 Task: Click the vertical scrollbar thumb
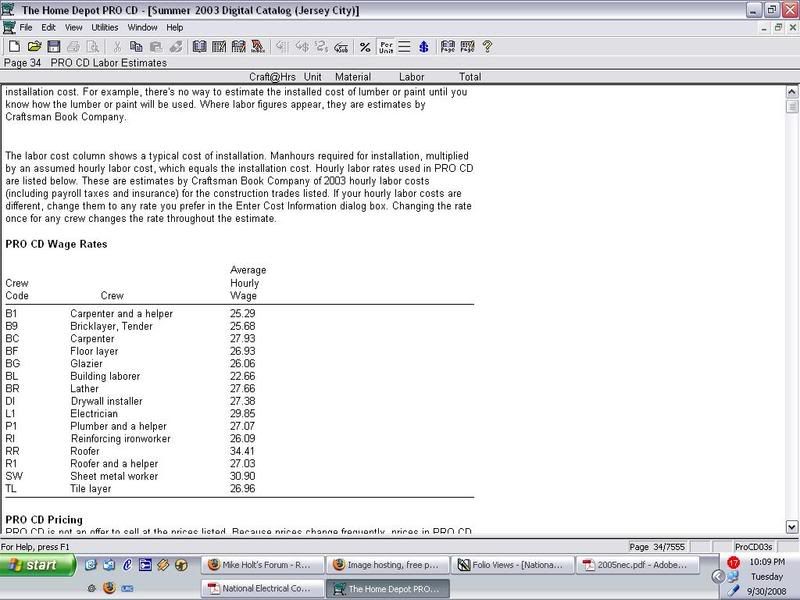[791, 106]
